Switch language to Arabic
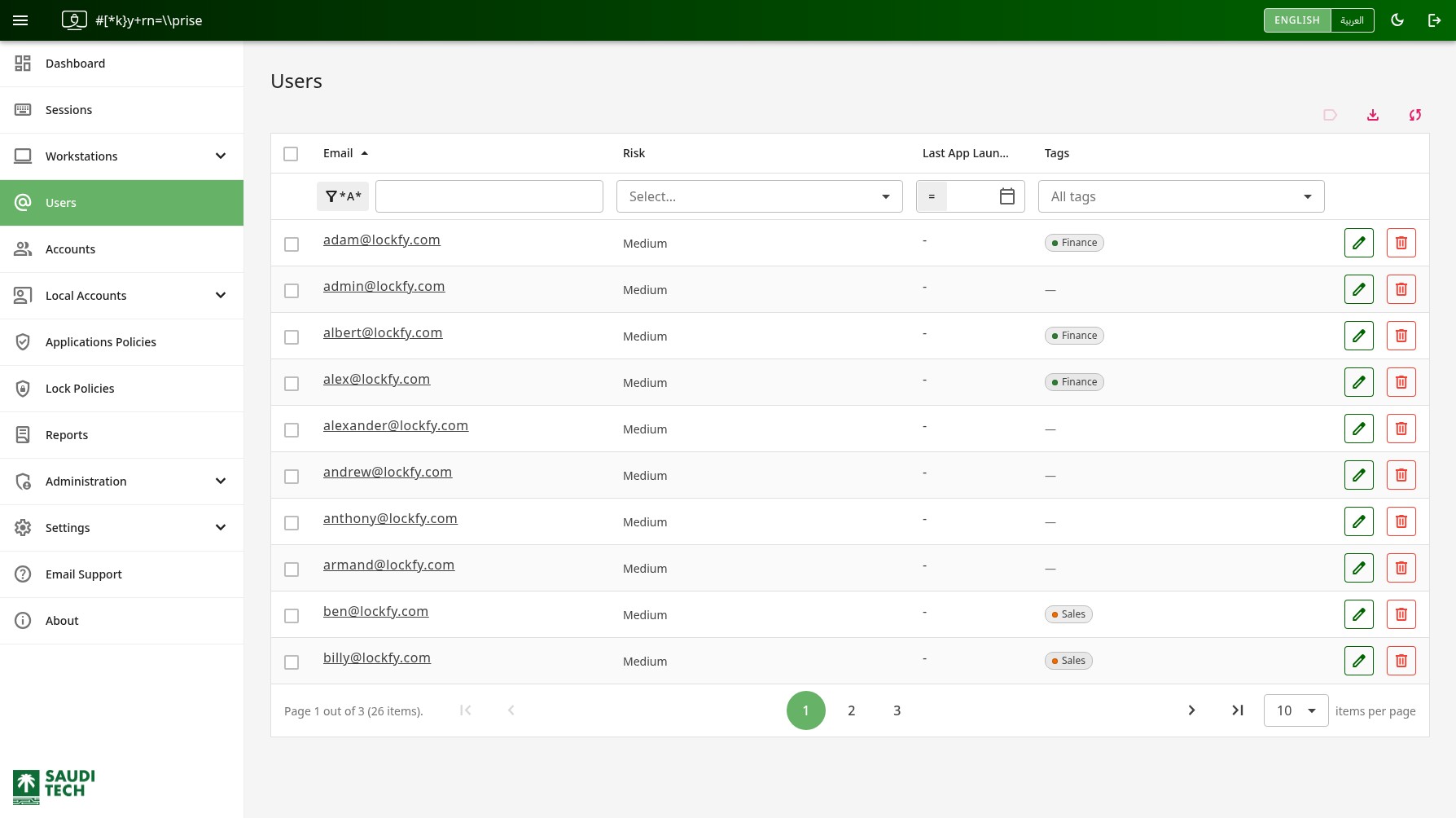This screenshot has height=818, width=1456. (x=1353, y=20)
